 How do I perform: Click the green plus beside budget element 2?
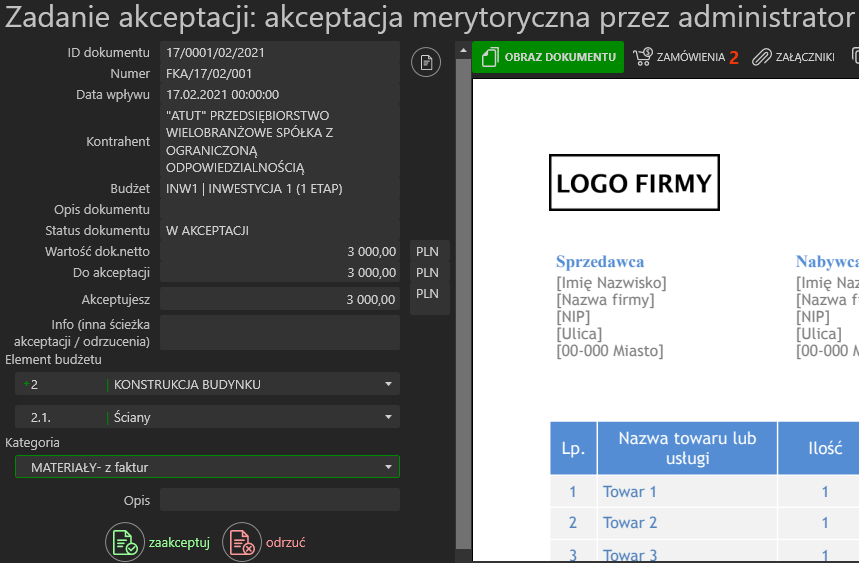26,384
